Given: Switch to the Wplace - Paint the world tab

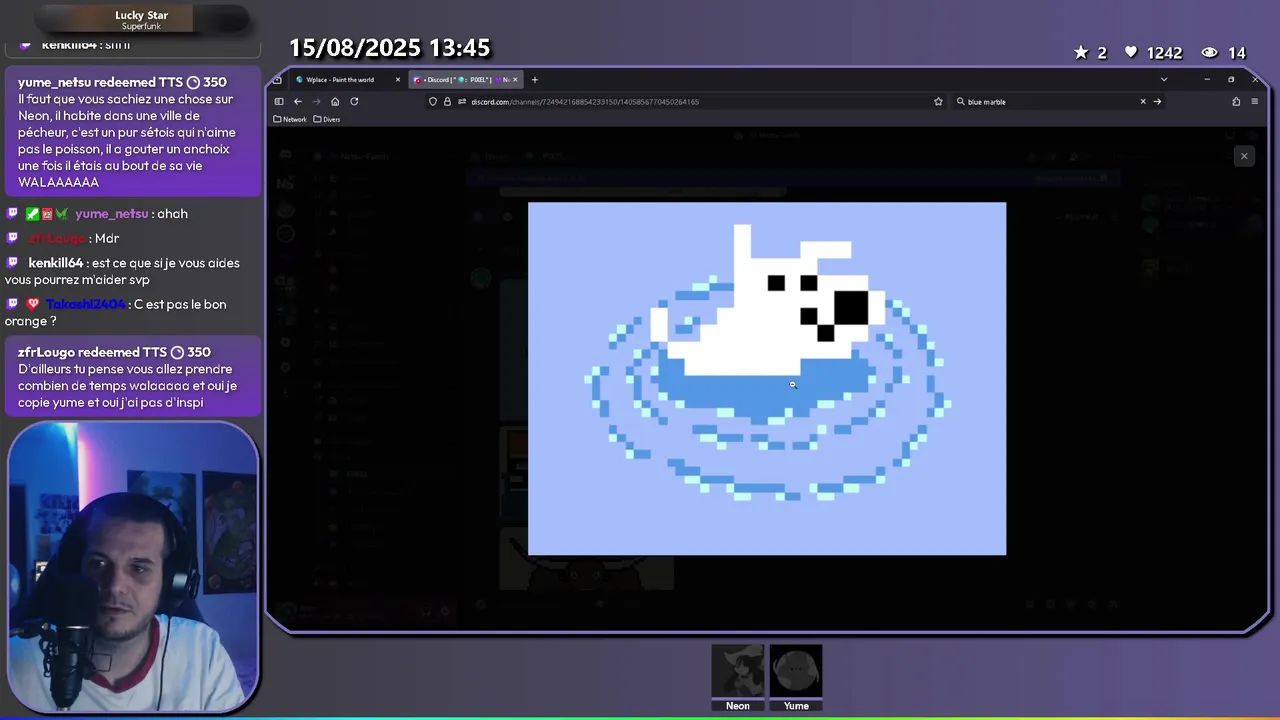Looking at the screenshot, I should tap(346, 80).
